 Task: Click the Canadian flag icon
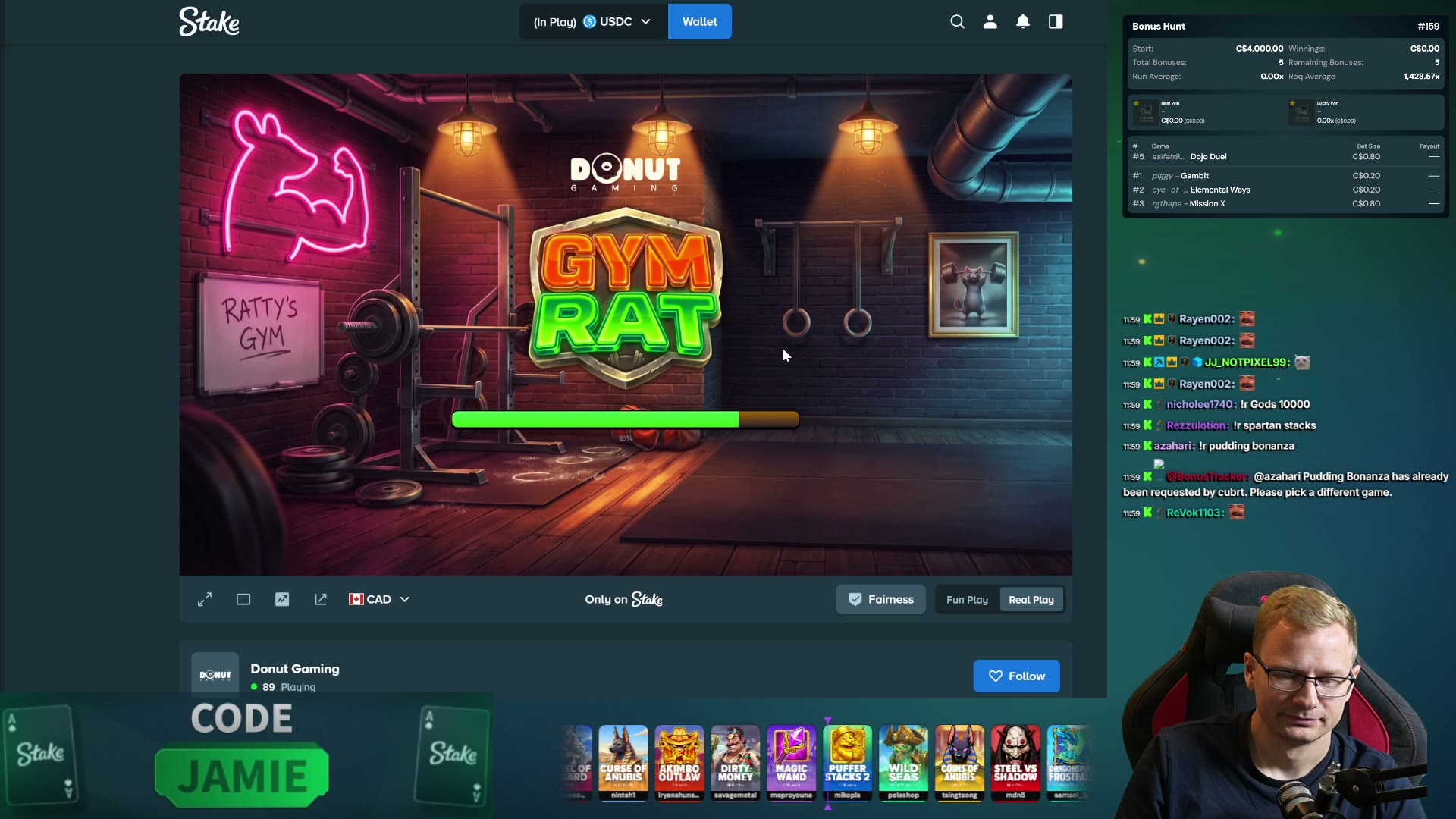point(356,599)
